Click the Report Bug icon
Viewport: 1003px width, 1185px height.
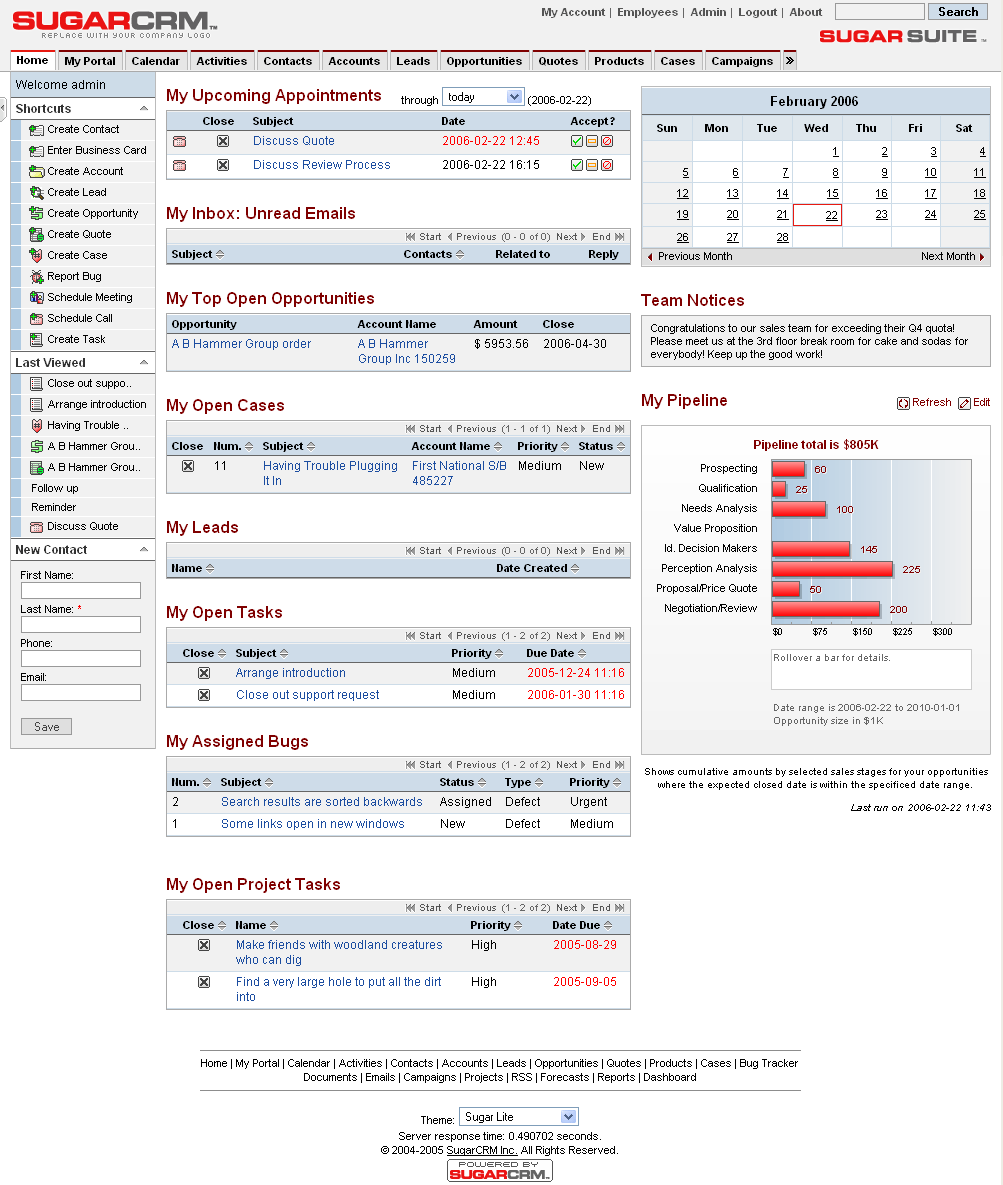pos(36,277)
